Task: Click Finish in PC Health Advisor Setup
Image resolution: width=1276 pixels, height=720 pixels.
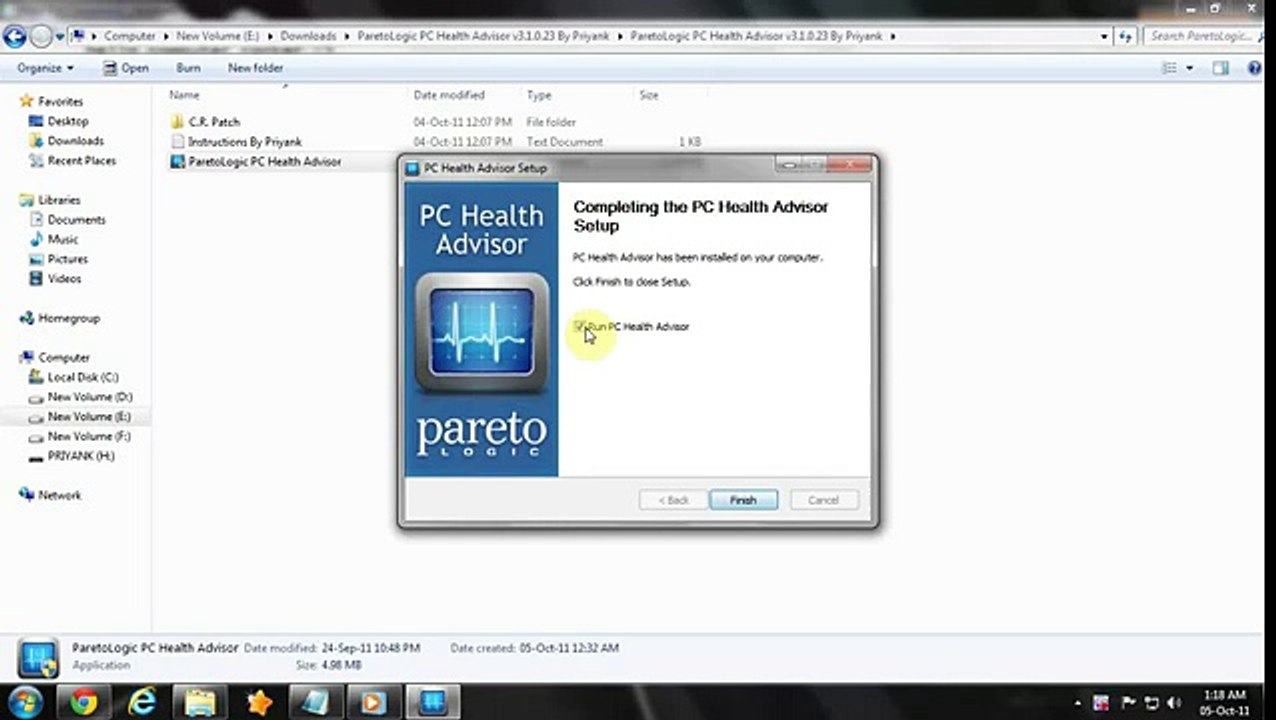Action: point(743,500)
